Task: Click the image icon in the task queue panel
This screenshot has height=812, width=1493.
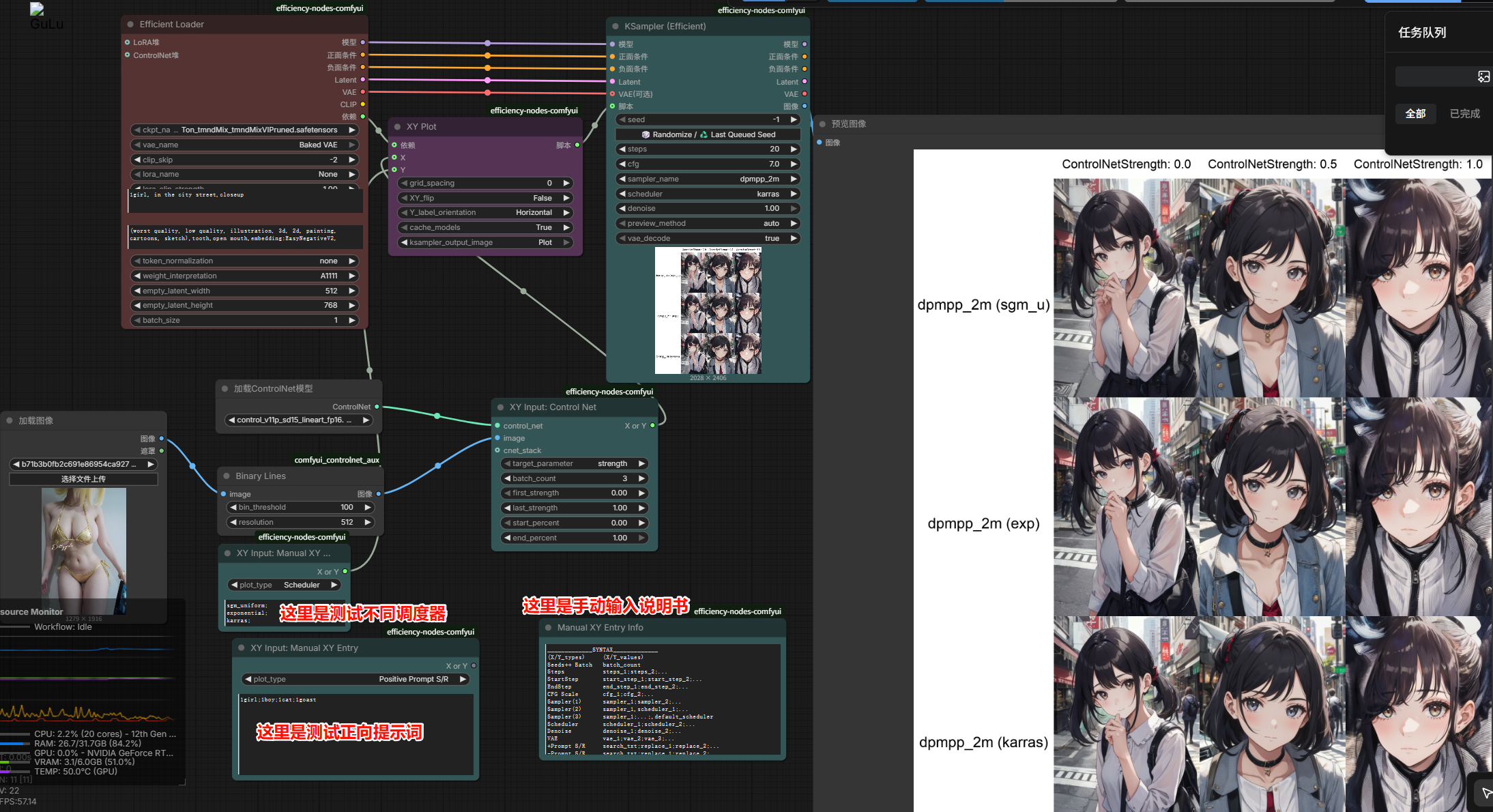Action: pyautogui.click(x=1483, y=76)
